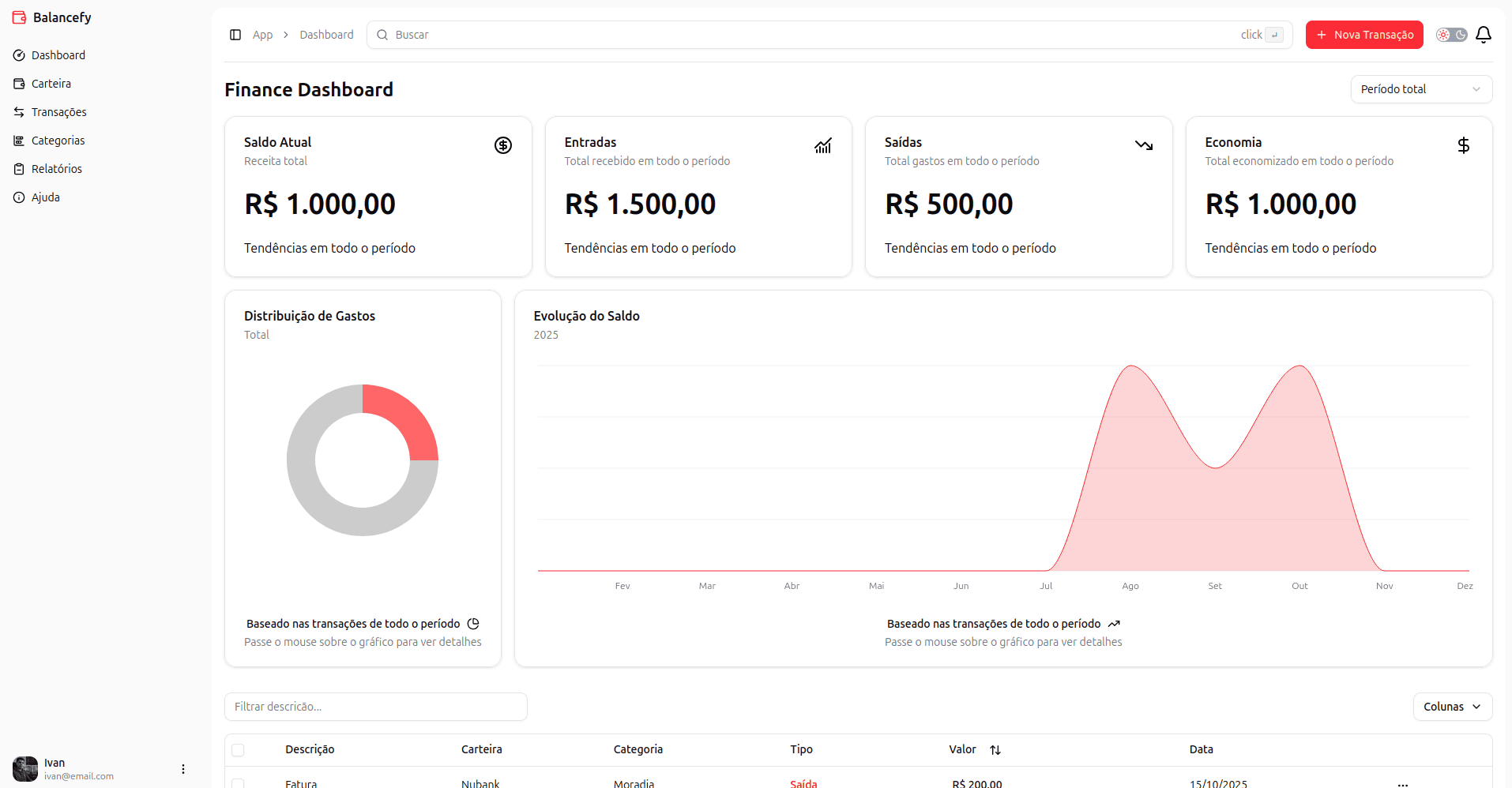Toggle the light/dark theme switch

[1451, 35]
